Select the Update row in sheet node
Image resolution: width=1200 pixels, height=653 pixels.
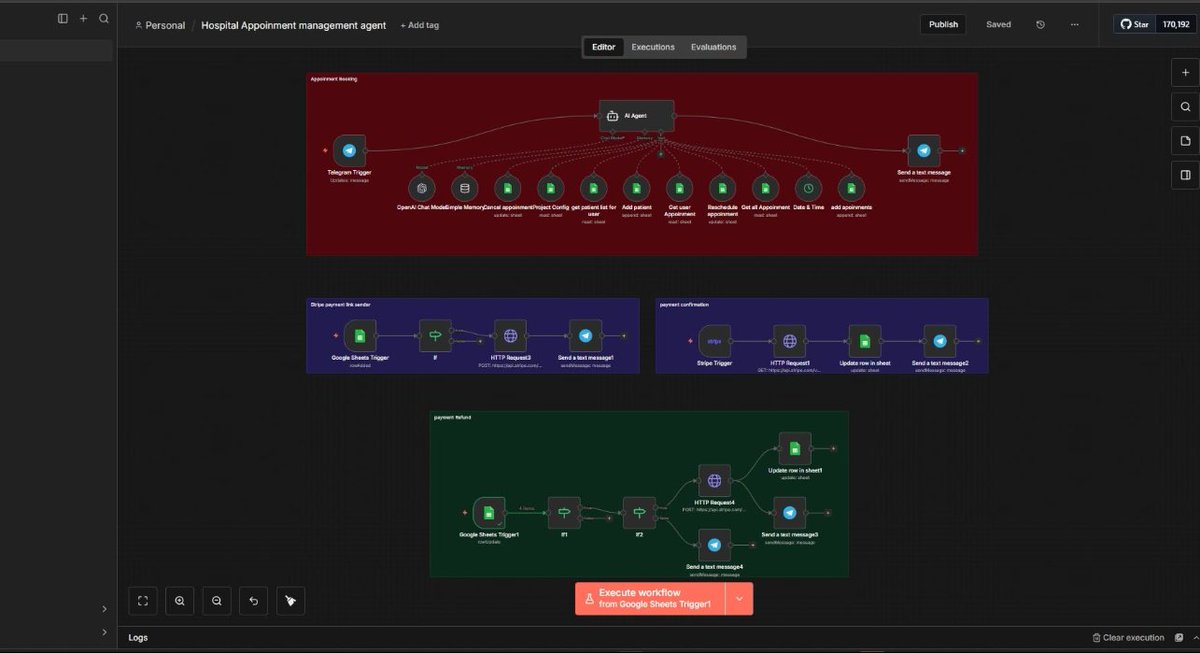pyautogui.click(x=864, y=341)
